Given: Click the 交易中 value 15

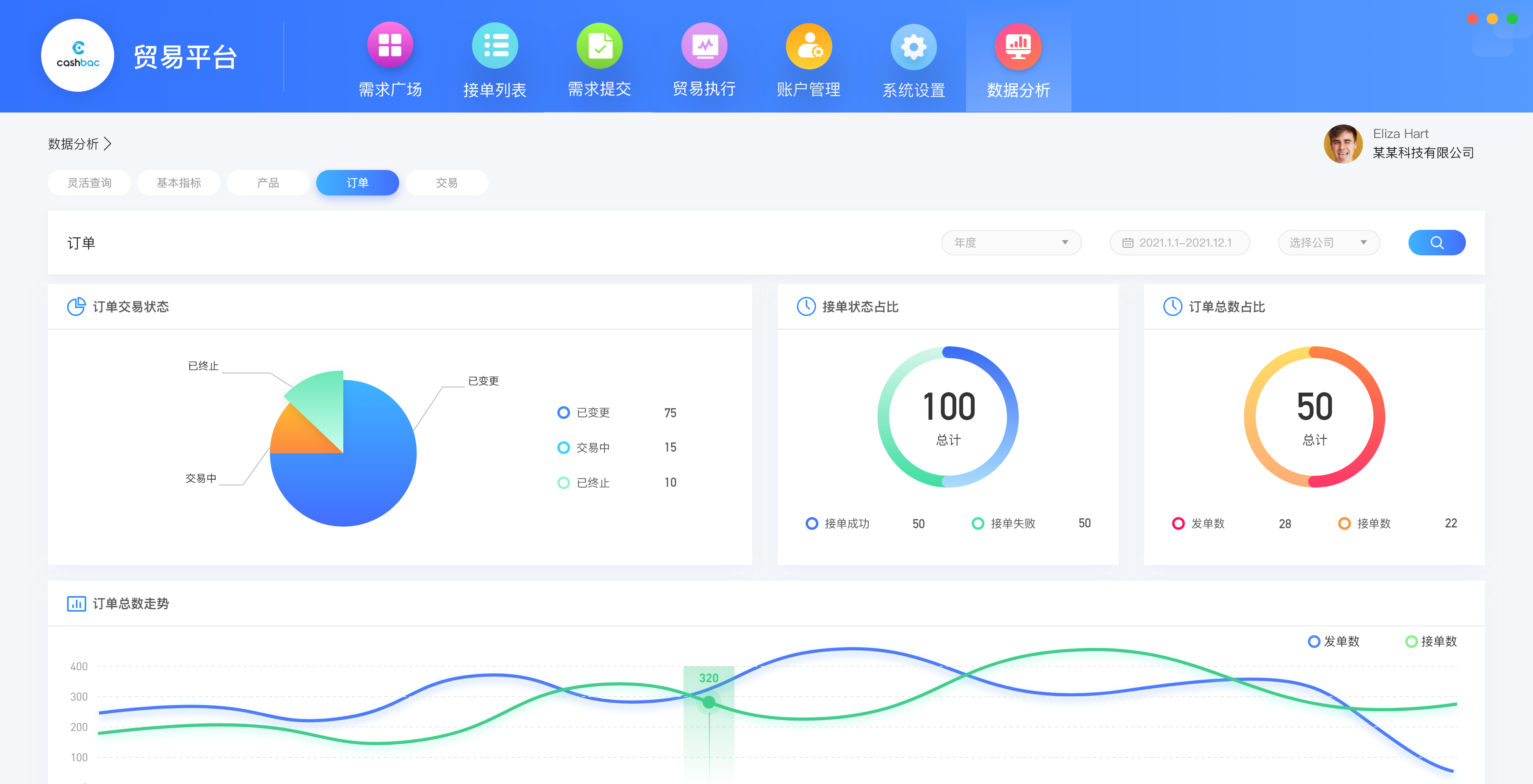Looking at the screenshot, I should (670, 447).
